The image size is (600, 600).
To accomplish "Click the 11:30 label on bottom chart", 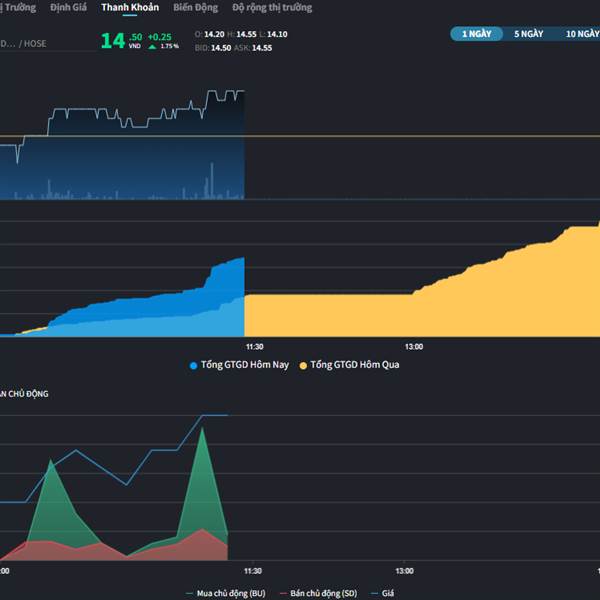I will coord(253,571).
